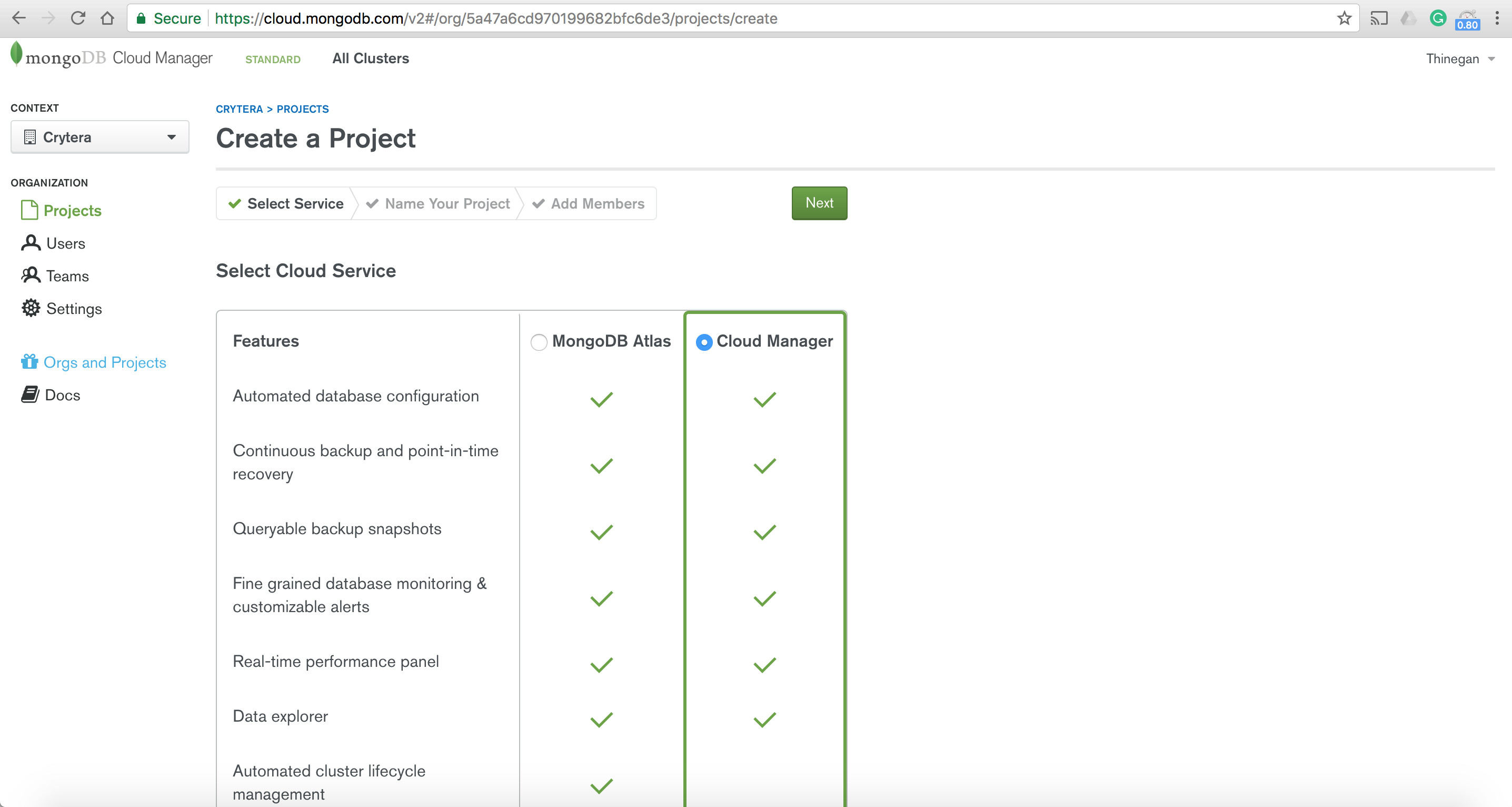Image resolution: width=1512 pixels, height=807 pixels.
Task: Follow the CRYTERA breadcrumb link
Action: click(x=239, y=109)
